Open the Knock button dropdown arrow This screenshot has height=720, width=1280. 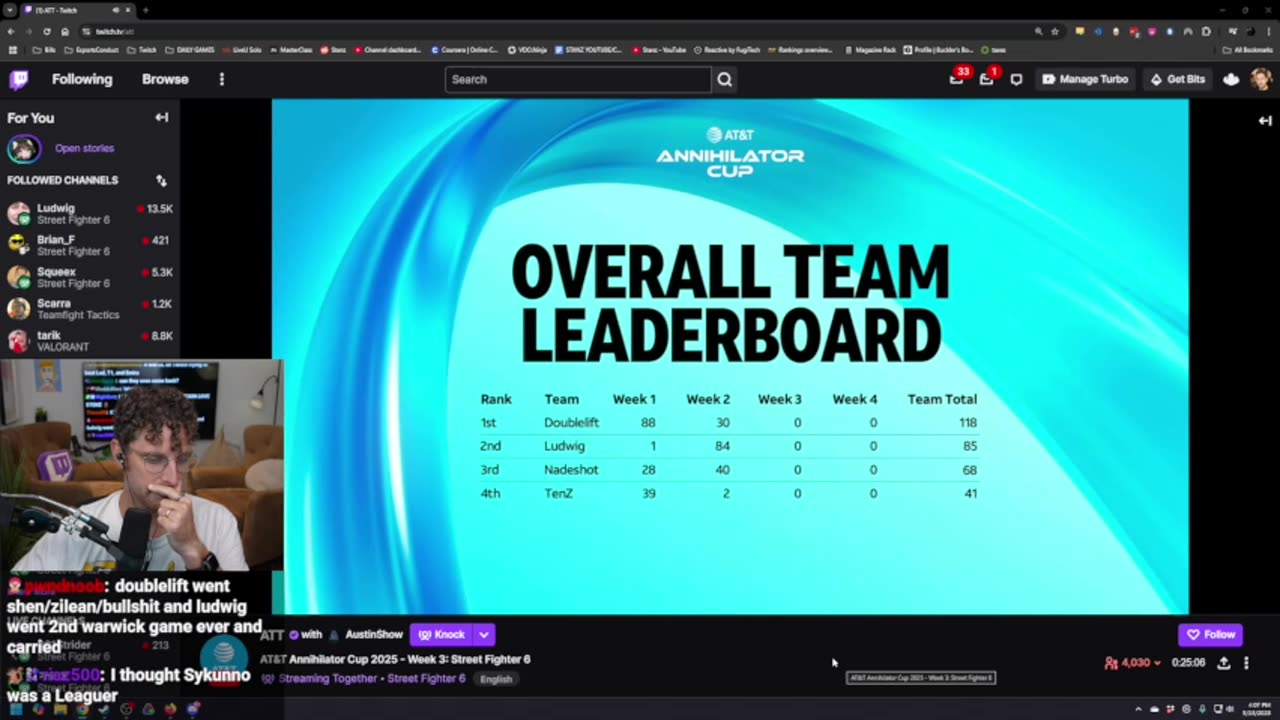tap(484, 634)
